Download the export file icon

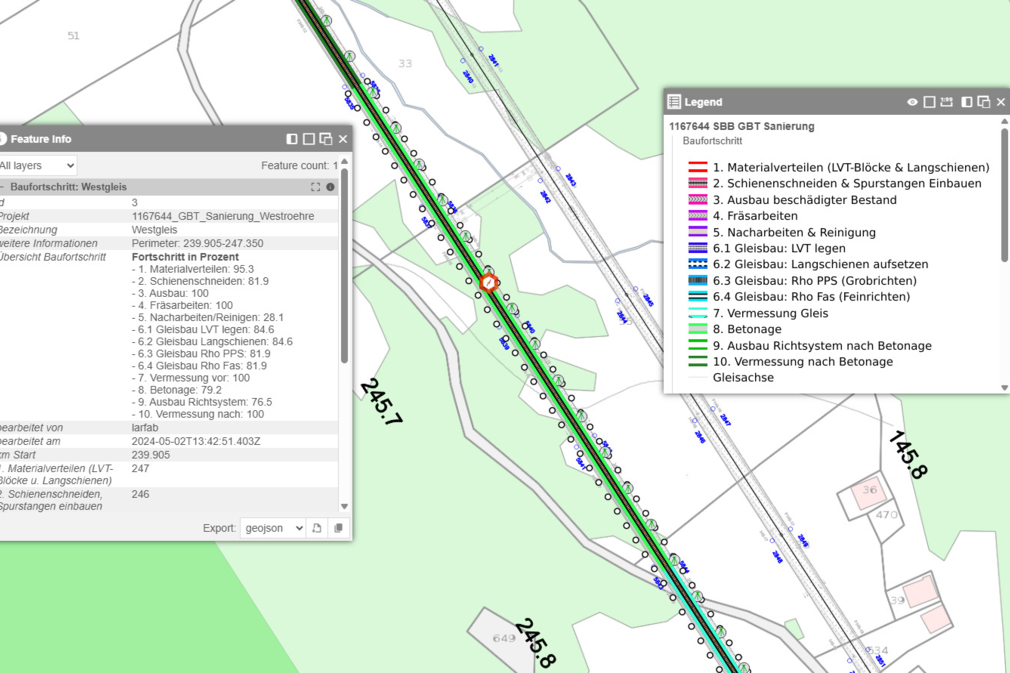317,528
